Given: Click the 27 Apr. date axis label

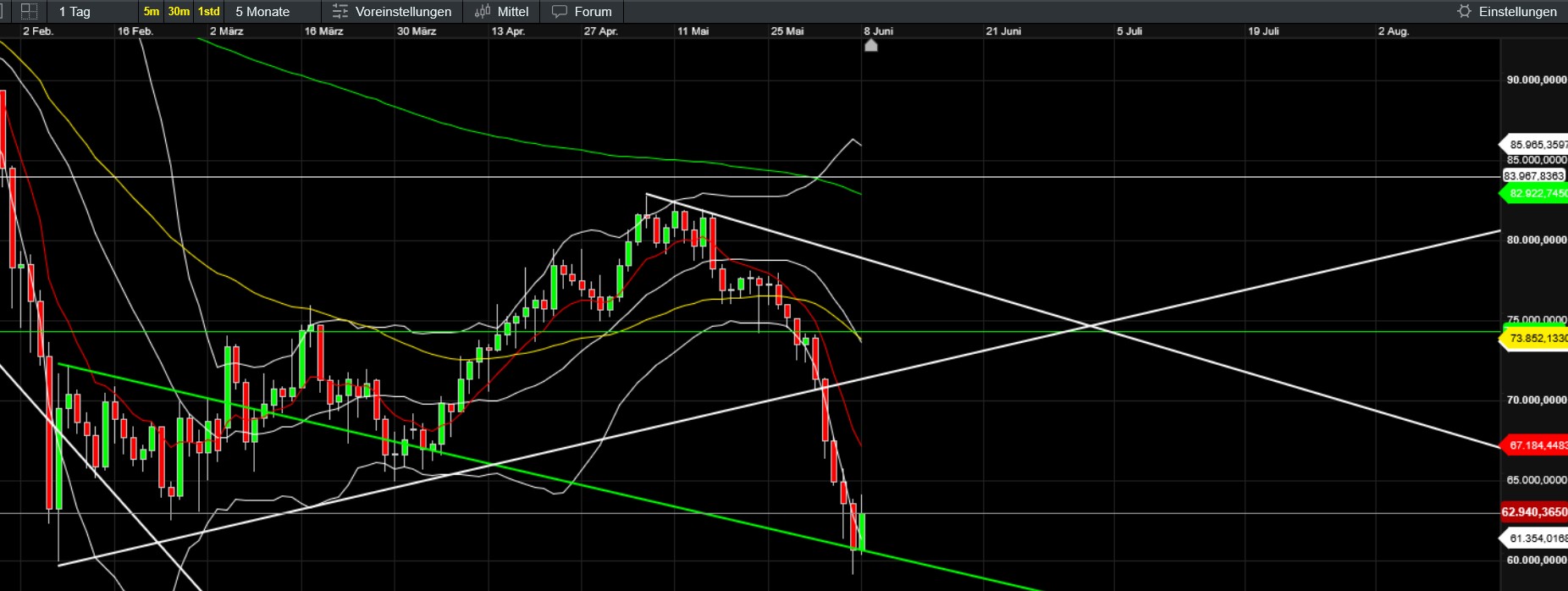Looking at the screenshot, I should [600, 31].
